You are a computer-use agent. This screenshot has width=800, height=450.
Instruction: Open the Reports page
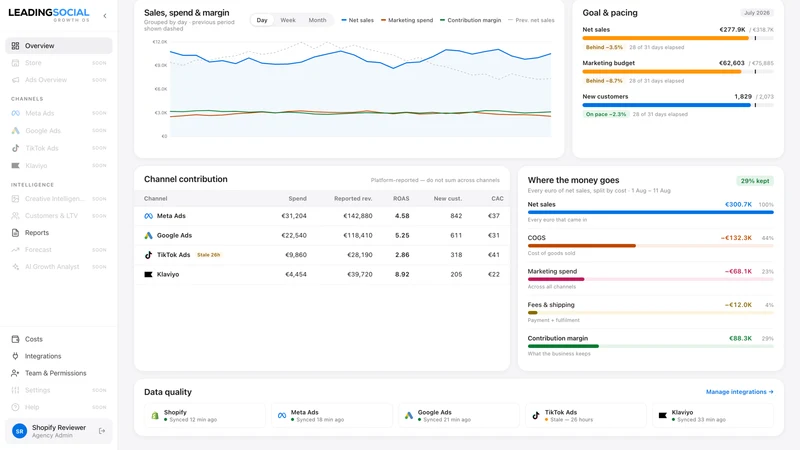[59, 233]
